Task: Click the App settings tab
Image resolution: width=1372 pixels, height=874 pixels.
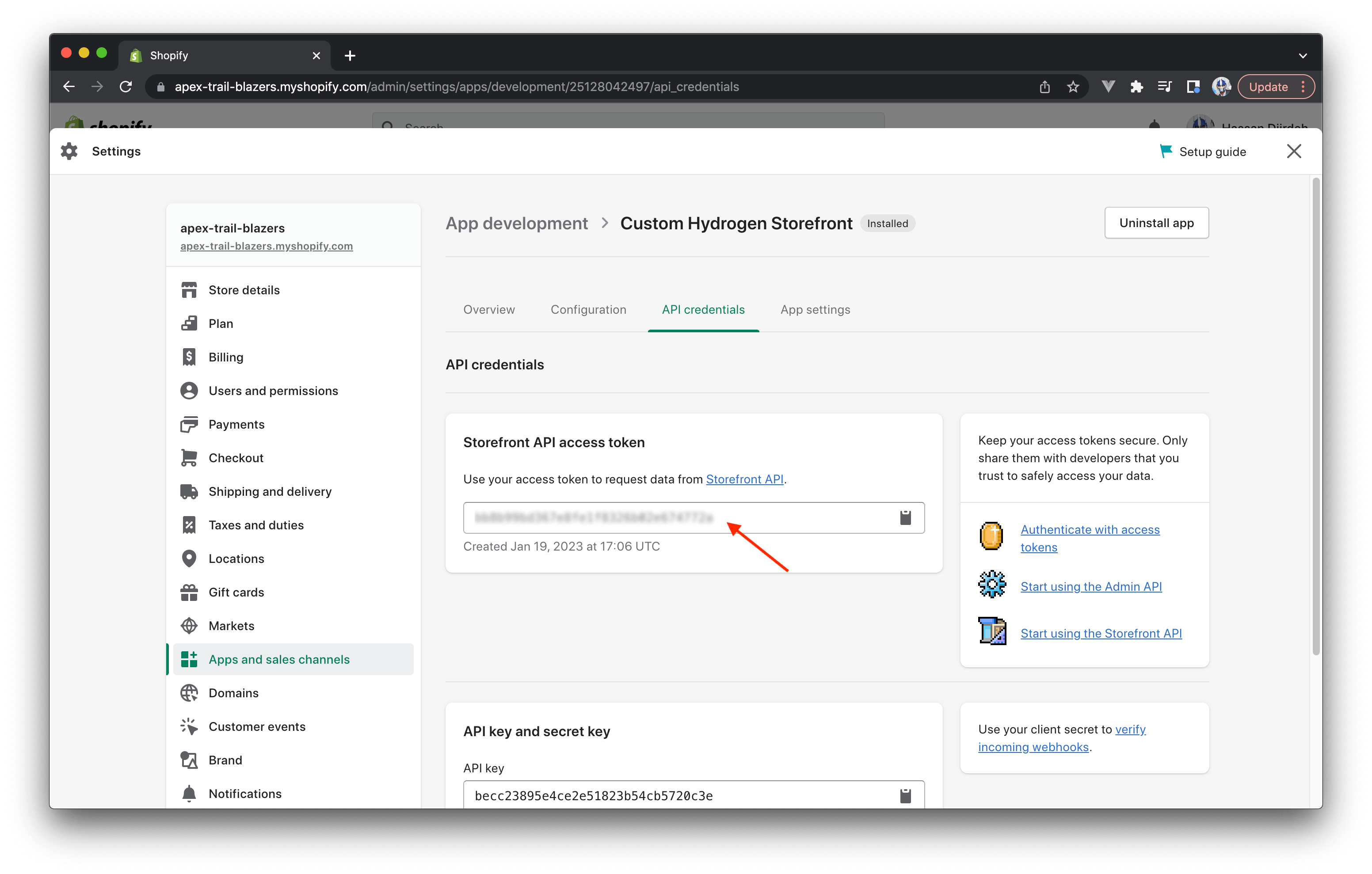Action: [815, 309]
